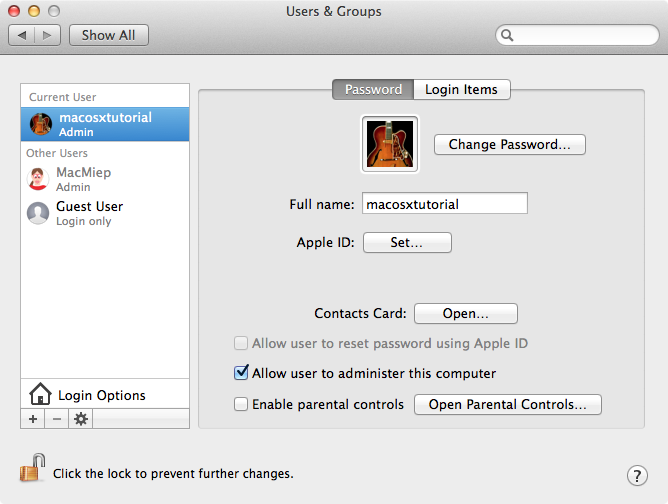Image resolution: width=668 pixels, height=504 pixels.
Task: Open Login Options
Action: (x=105, y=394)
